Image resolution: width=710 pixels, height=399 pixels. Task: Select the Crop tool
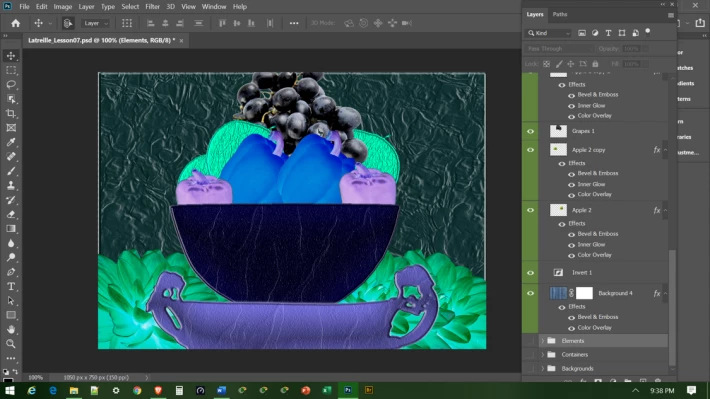pyautogui.click(x=11, y=113)
